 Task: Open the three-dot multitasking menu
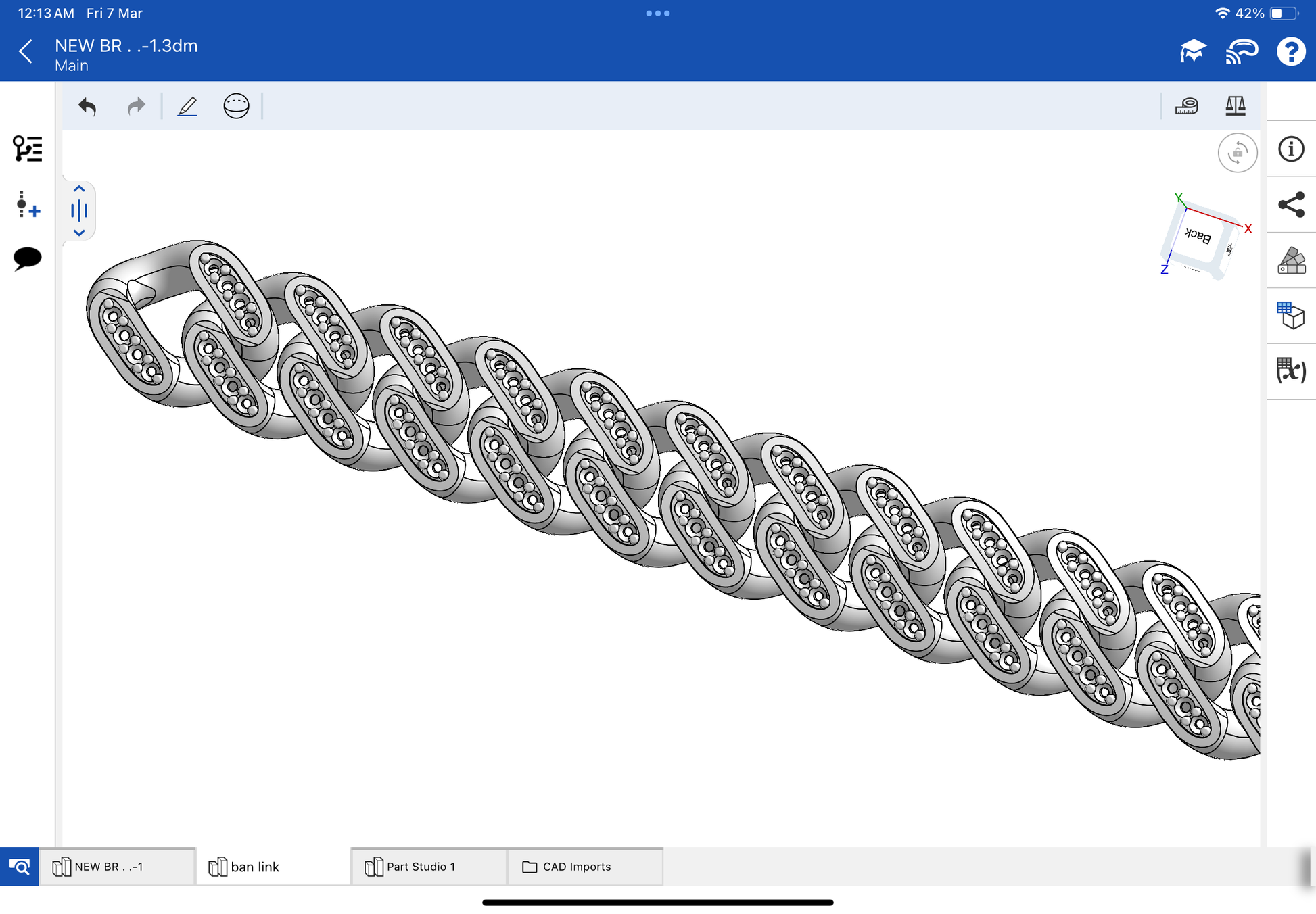657,13
